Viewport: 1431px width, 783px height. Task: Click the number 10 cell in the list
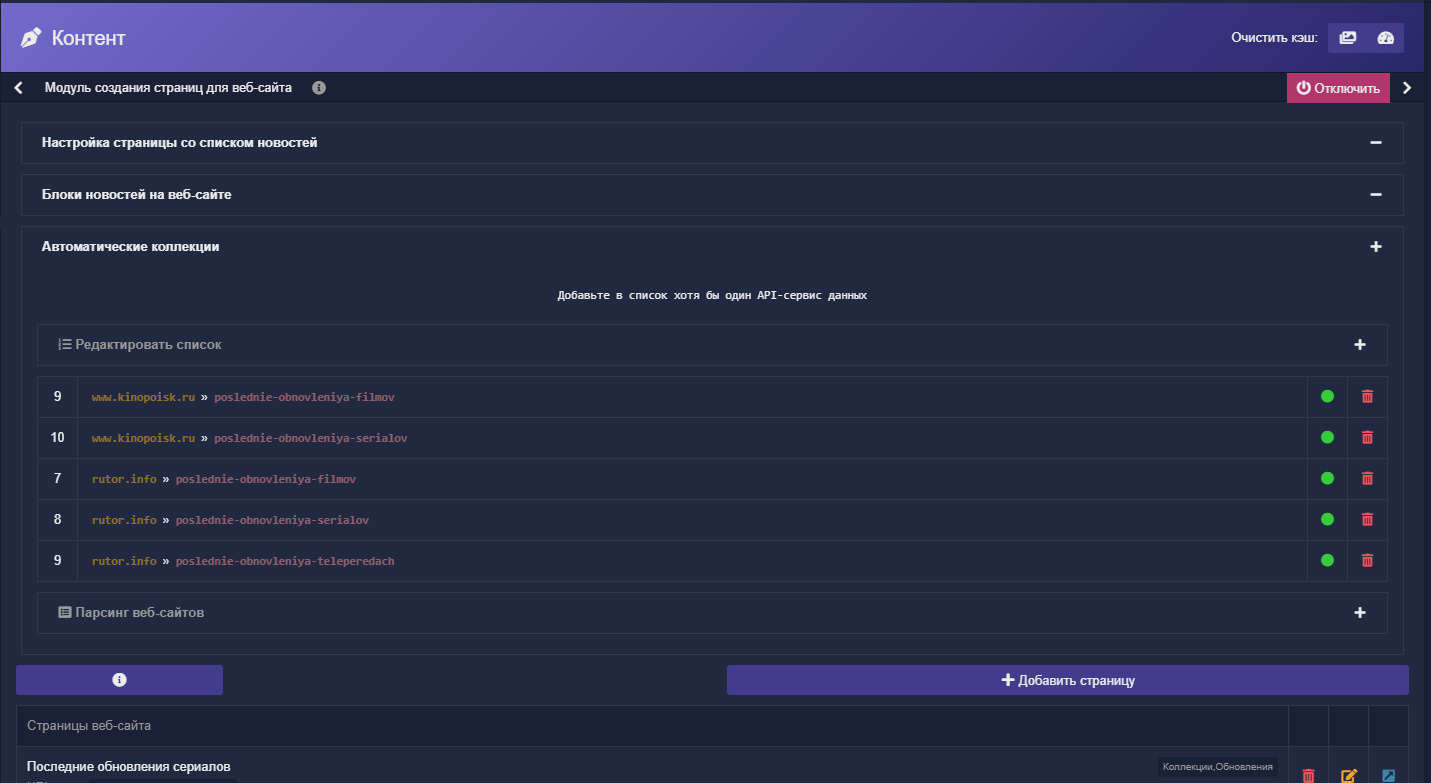57,438
